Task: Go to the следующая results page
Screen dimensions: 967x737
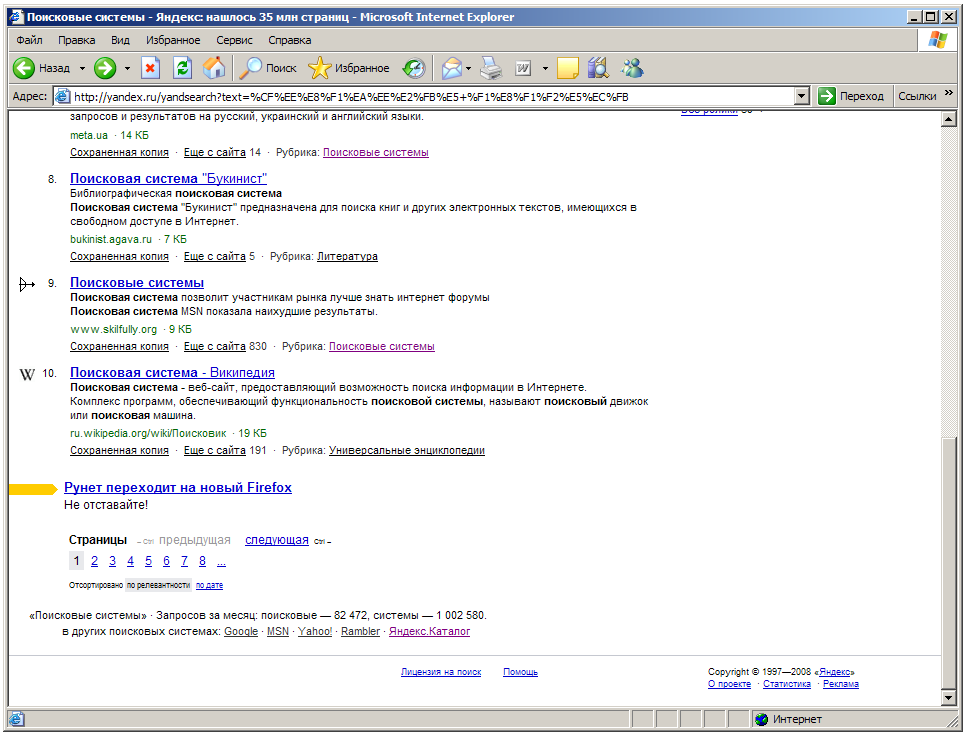Action: click(x=276, y=540)
